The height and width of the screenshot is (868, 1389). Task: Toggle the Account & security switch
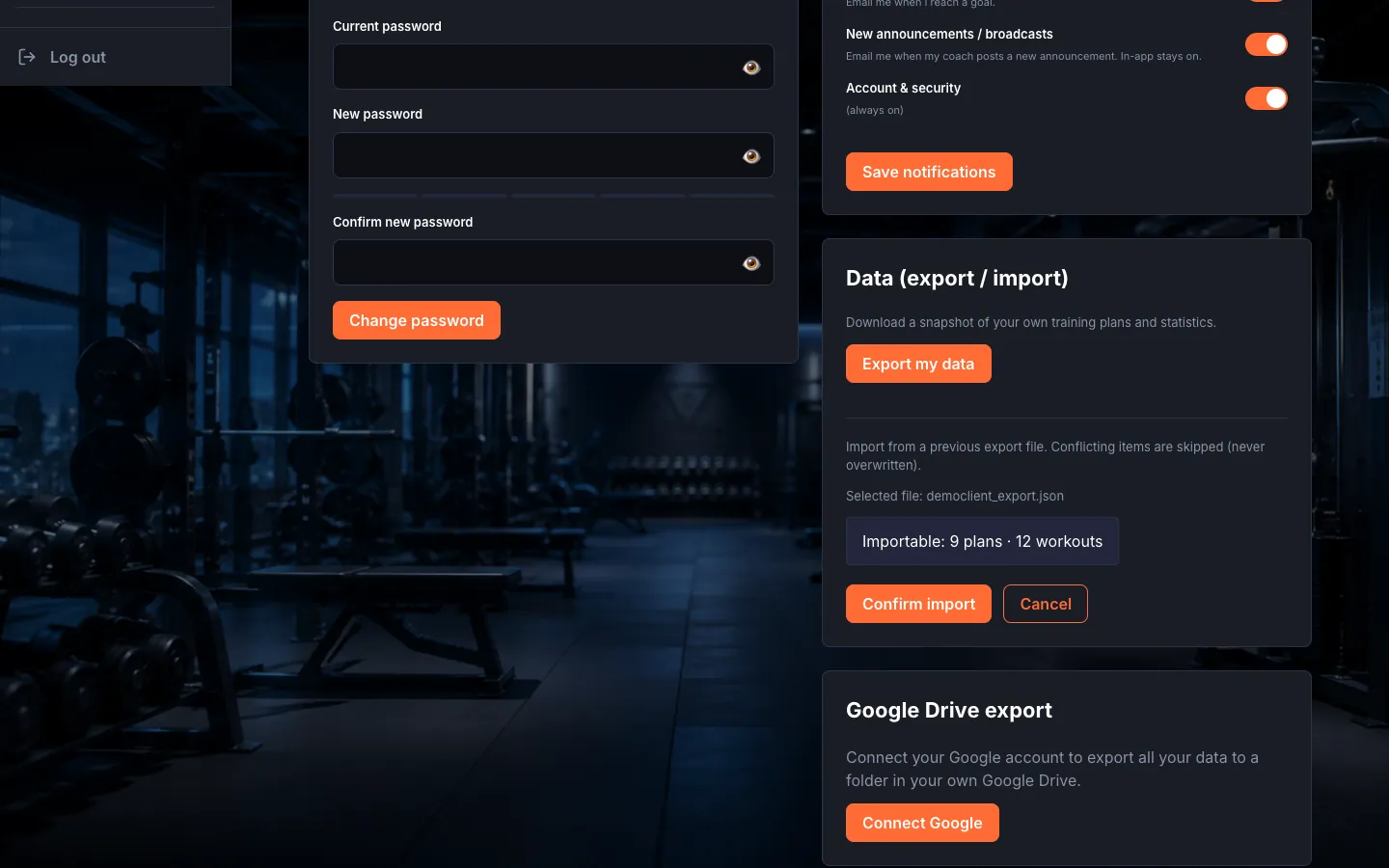[1266, 98]
